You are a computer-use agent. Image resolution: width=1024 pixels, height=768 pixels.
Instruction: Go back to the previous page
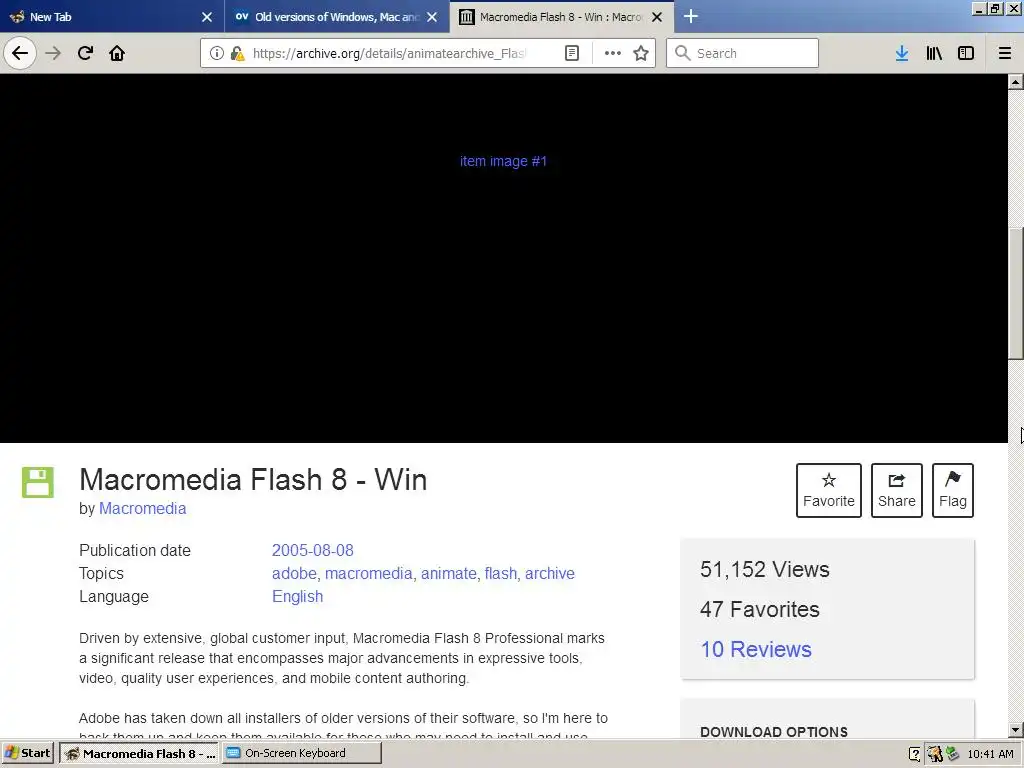[x=20, y=53]
